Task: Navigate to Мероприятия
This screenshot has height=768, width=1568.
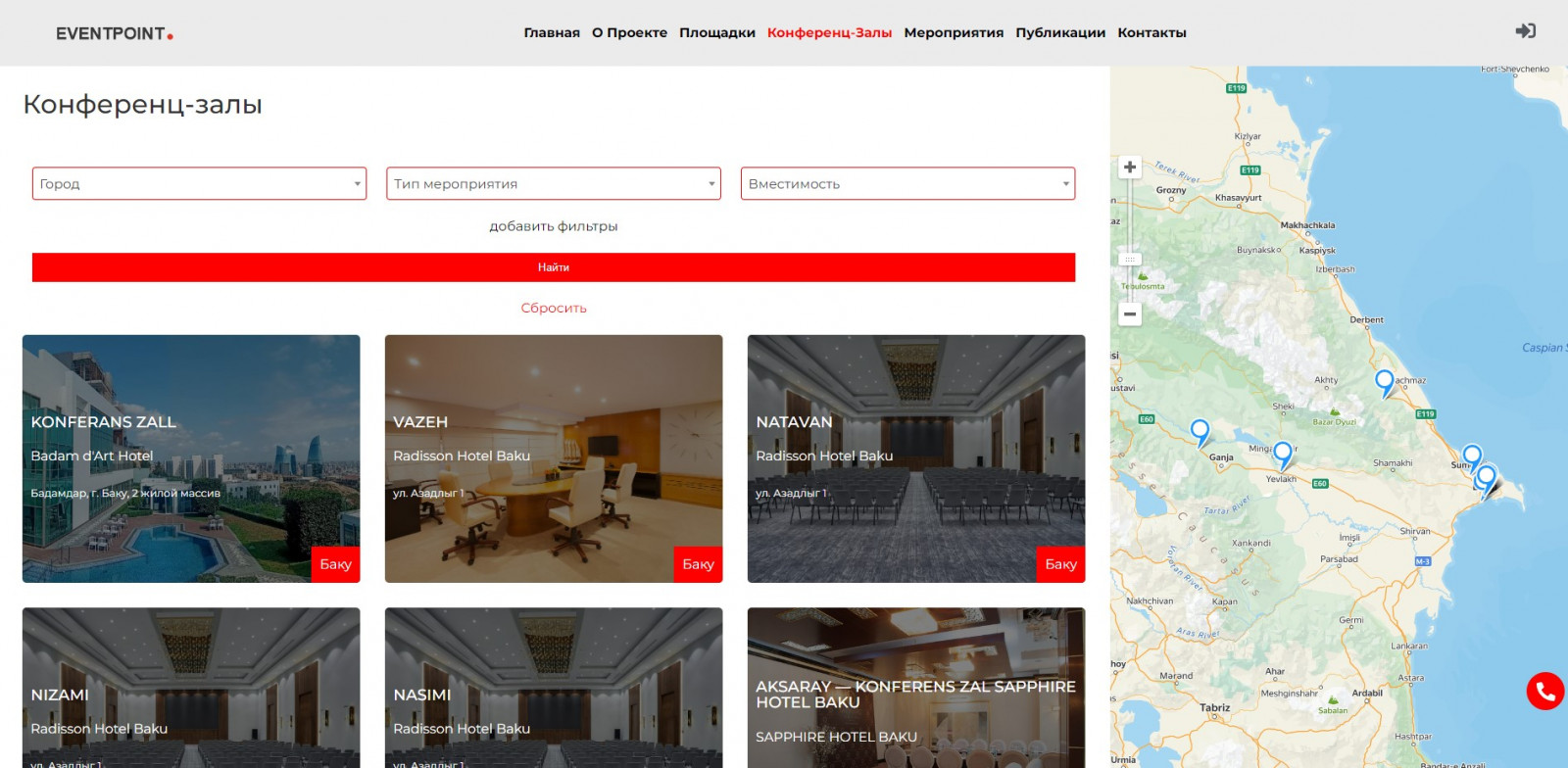Action: coord(954,32)
